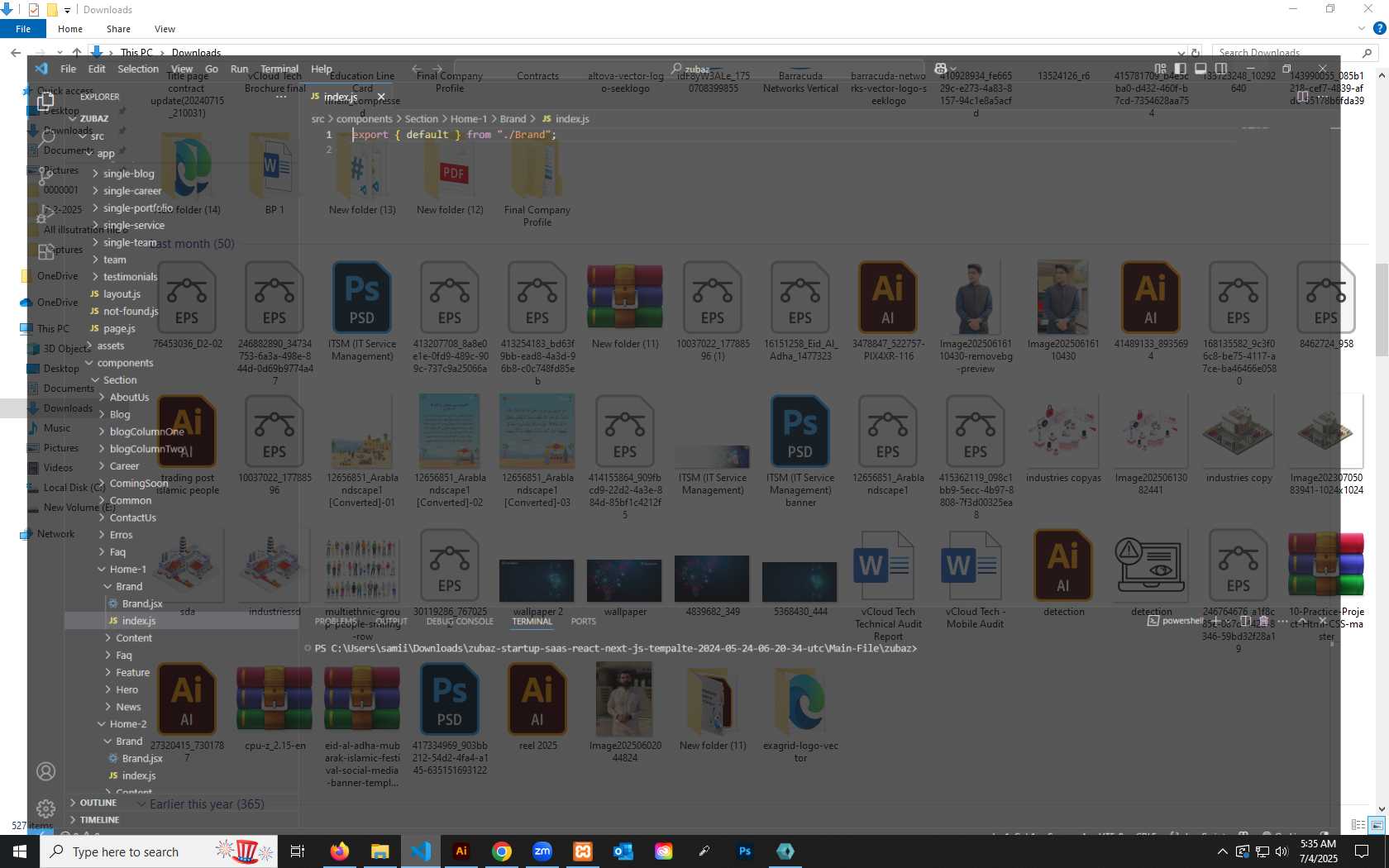Click the go forward arrow in VS Code
The height and width of the screenshot is (868, 1389).
pos(437,69)
